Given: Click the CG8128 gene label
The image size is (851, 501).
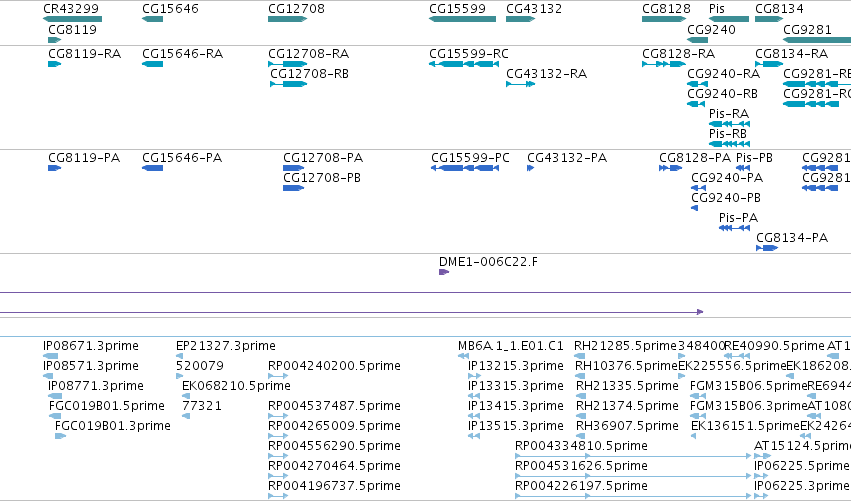Looking at the screenshot, I should tap(666, 9).
